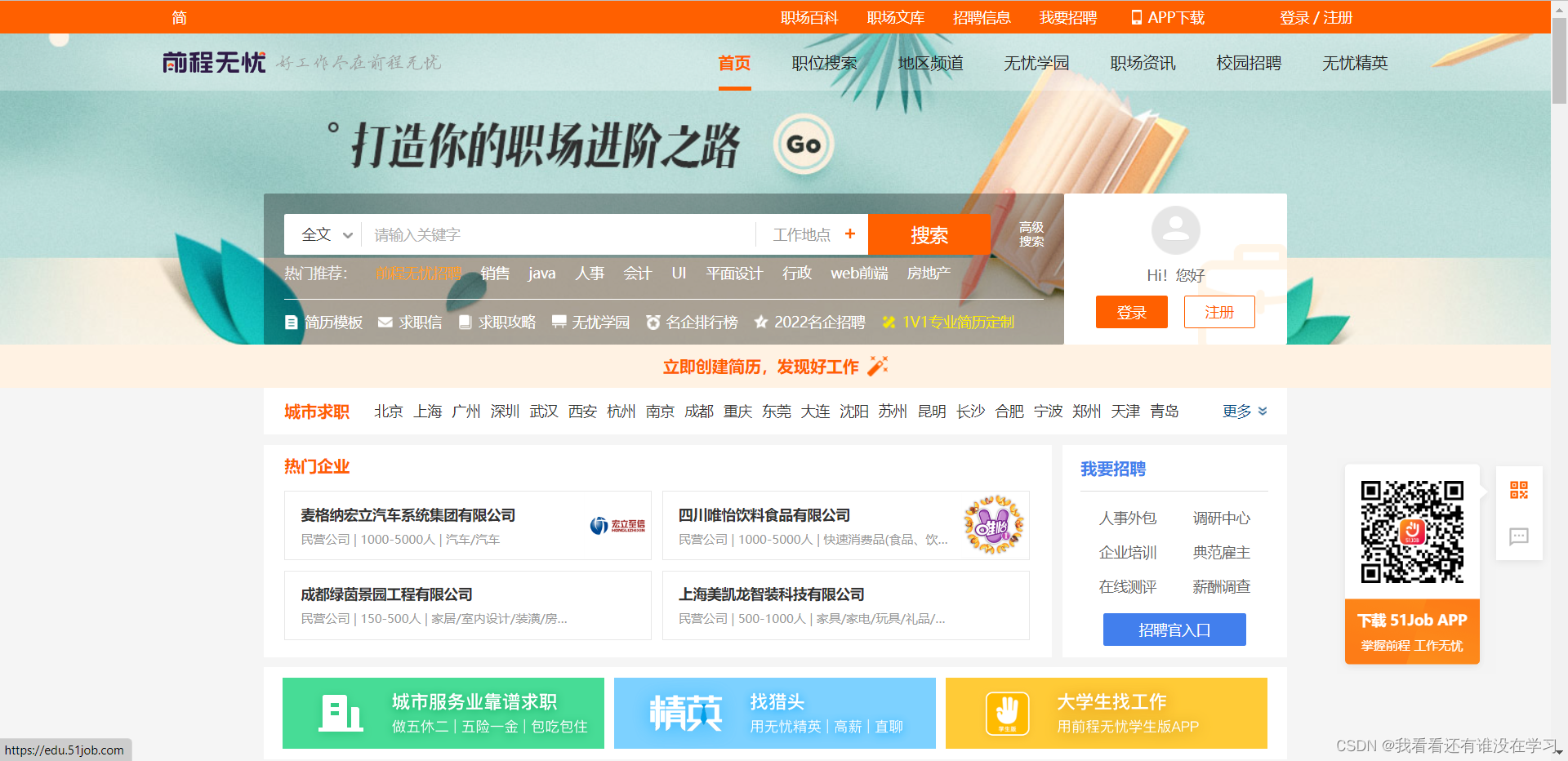1568x761 pixels.
Task: Click 职场文库 in top bar
Action: (x=896, y=17)
